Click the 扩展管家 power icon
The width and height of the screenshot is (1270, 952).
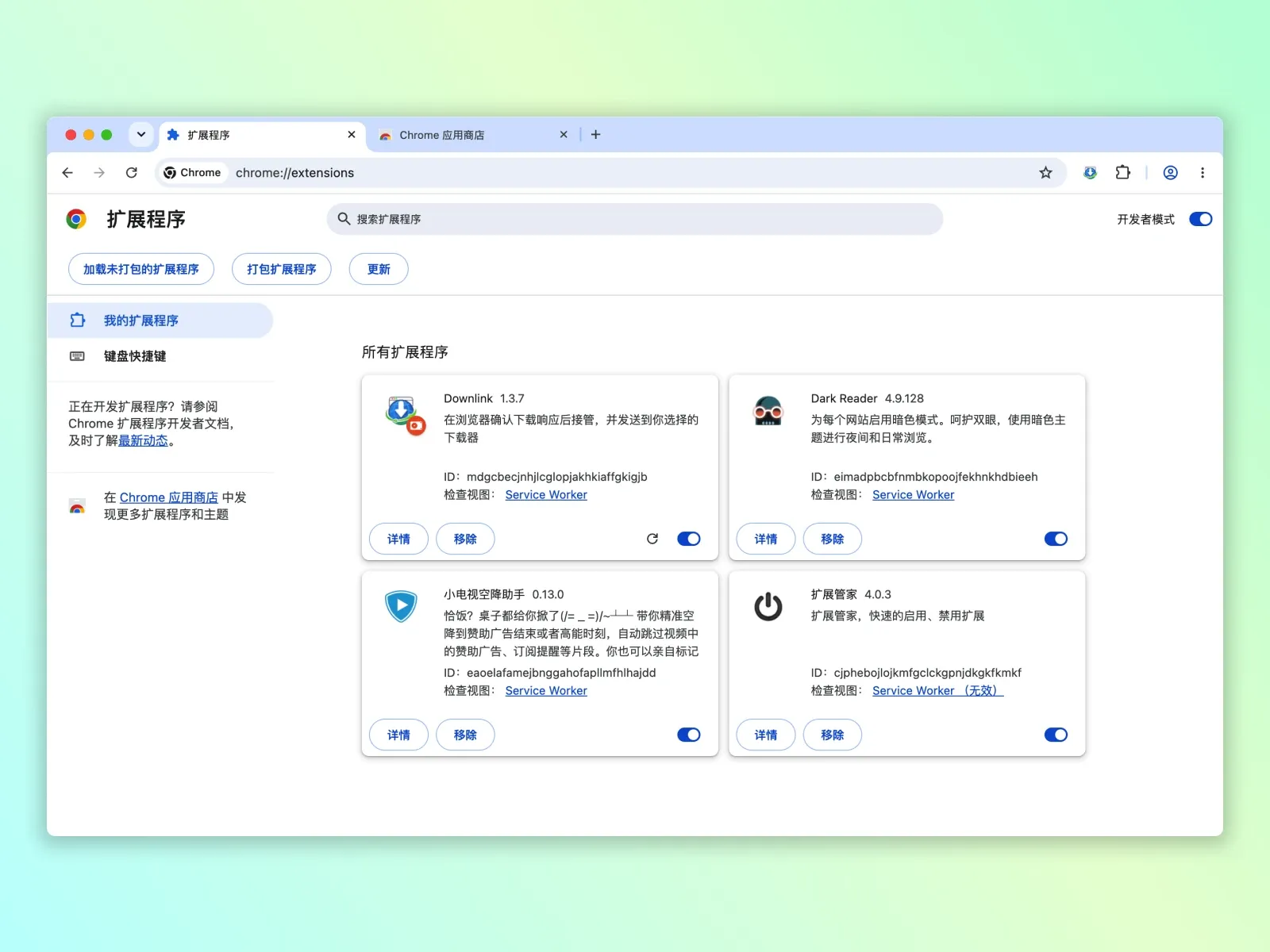click(768, 607)
